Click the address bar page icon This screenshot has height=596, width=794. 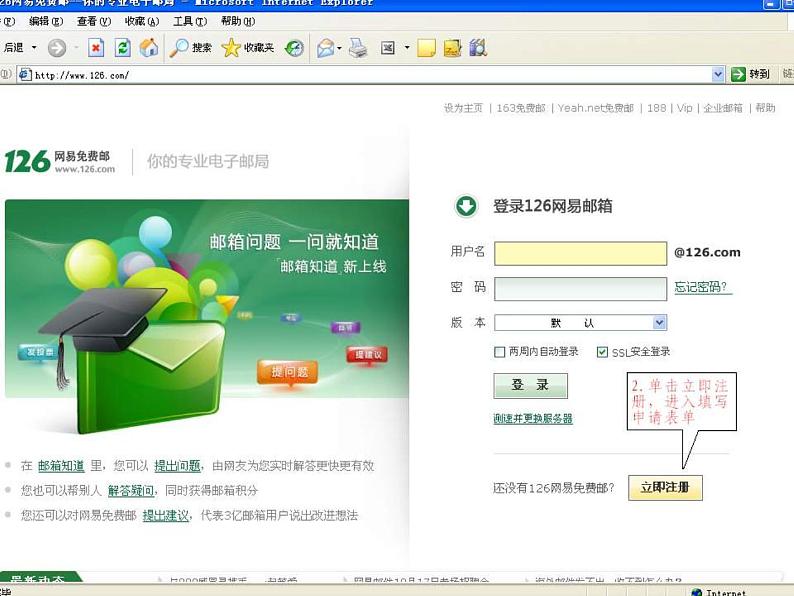point(24,75)
